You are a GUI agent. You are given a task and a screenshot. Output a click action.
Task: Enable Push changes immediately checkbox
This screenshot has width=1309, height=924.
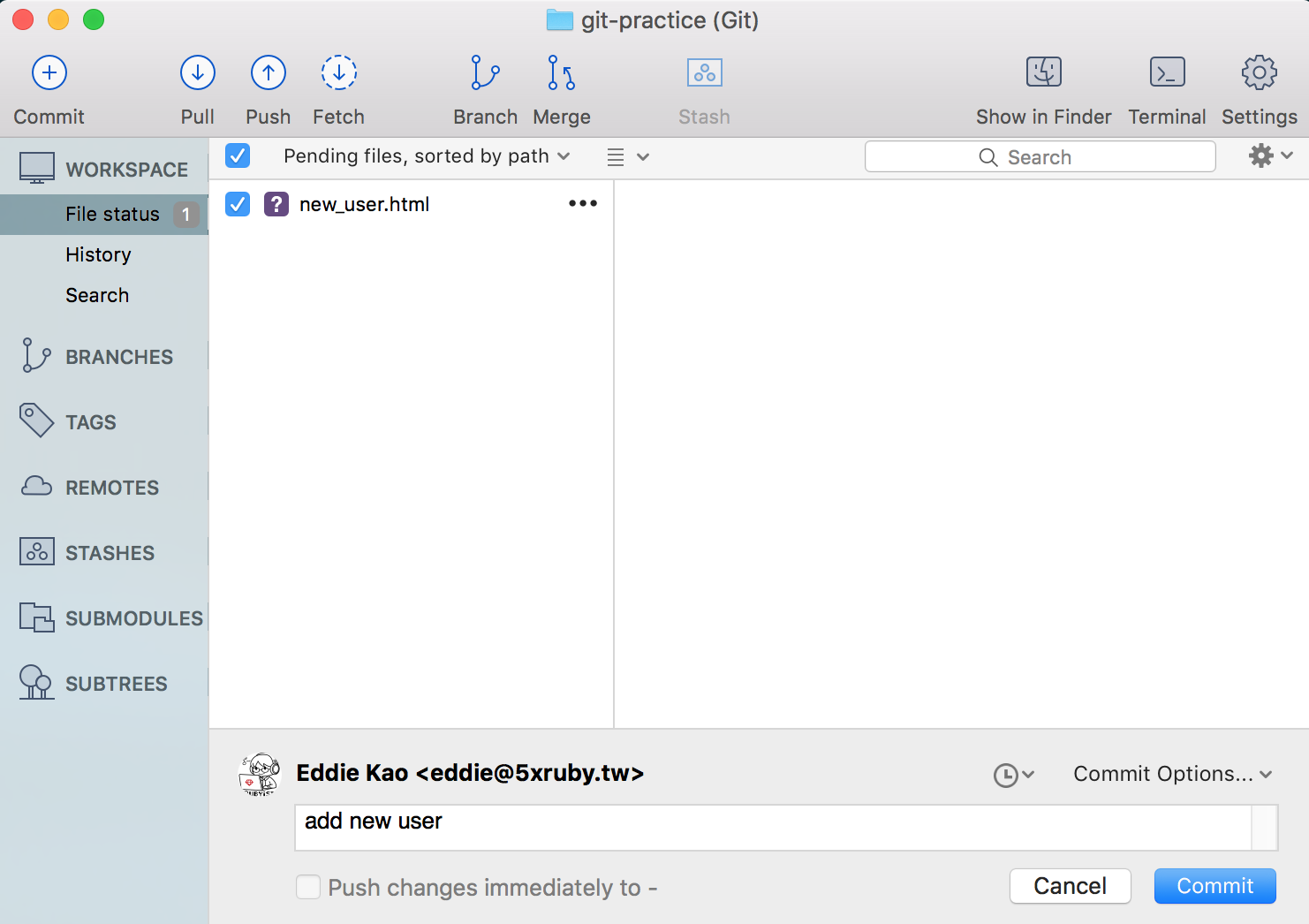tap(308, 887)
